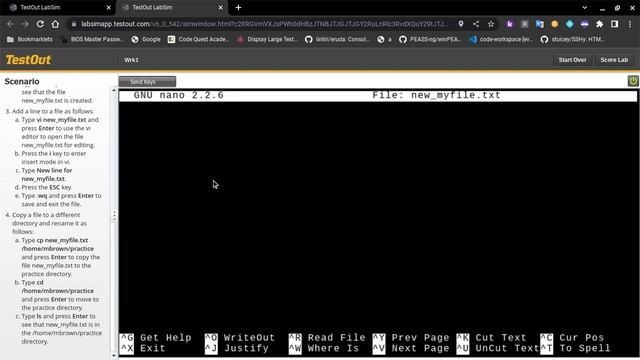Open the stuicey/SSHy bookmark
The width and height of the screenshot is (640, 360).
coord(572,39)
